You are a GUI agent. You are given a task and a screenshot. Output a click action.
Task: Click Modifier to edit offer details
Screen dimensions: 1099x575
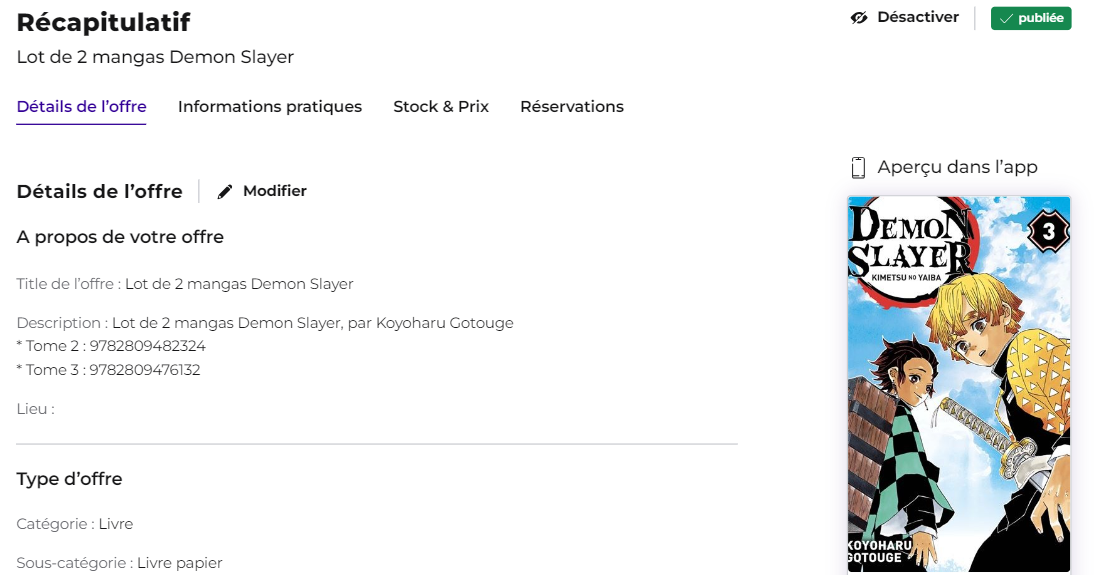275,191
